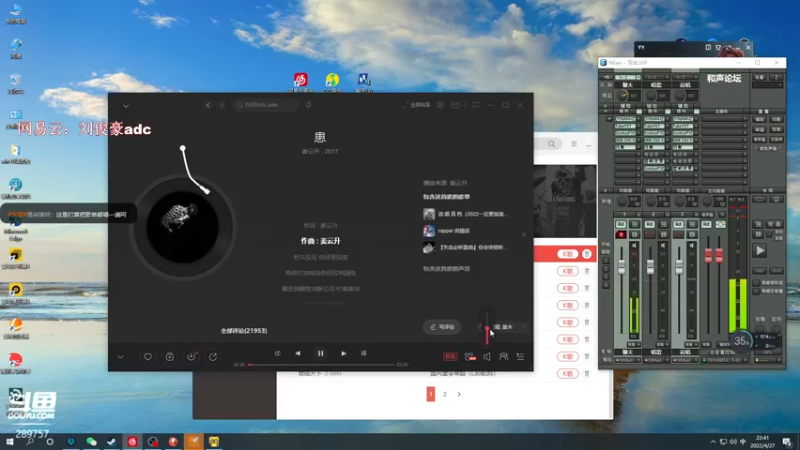Mute Mixer channel 2 speaker icon
This screenshot has height=450, width=800.
click(663, 245)
